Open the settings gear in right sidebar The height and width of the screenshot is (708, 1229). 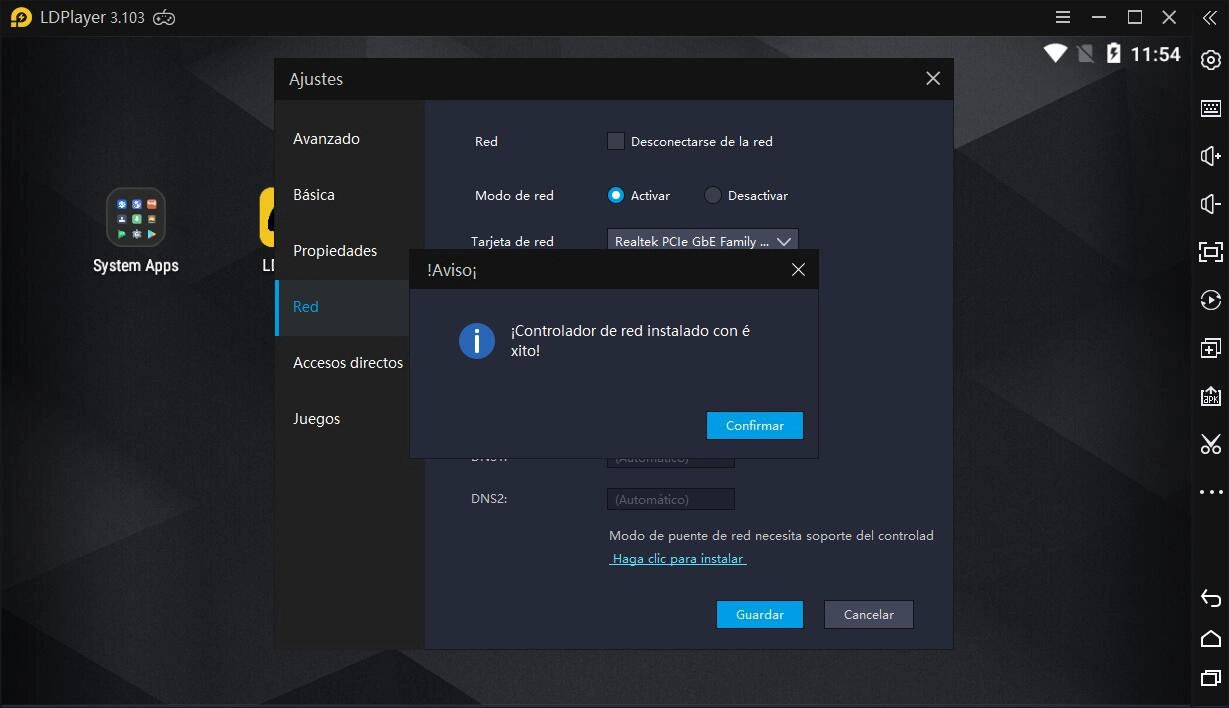[1210, 61]
